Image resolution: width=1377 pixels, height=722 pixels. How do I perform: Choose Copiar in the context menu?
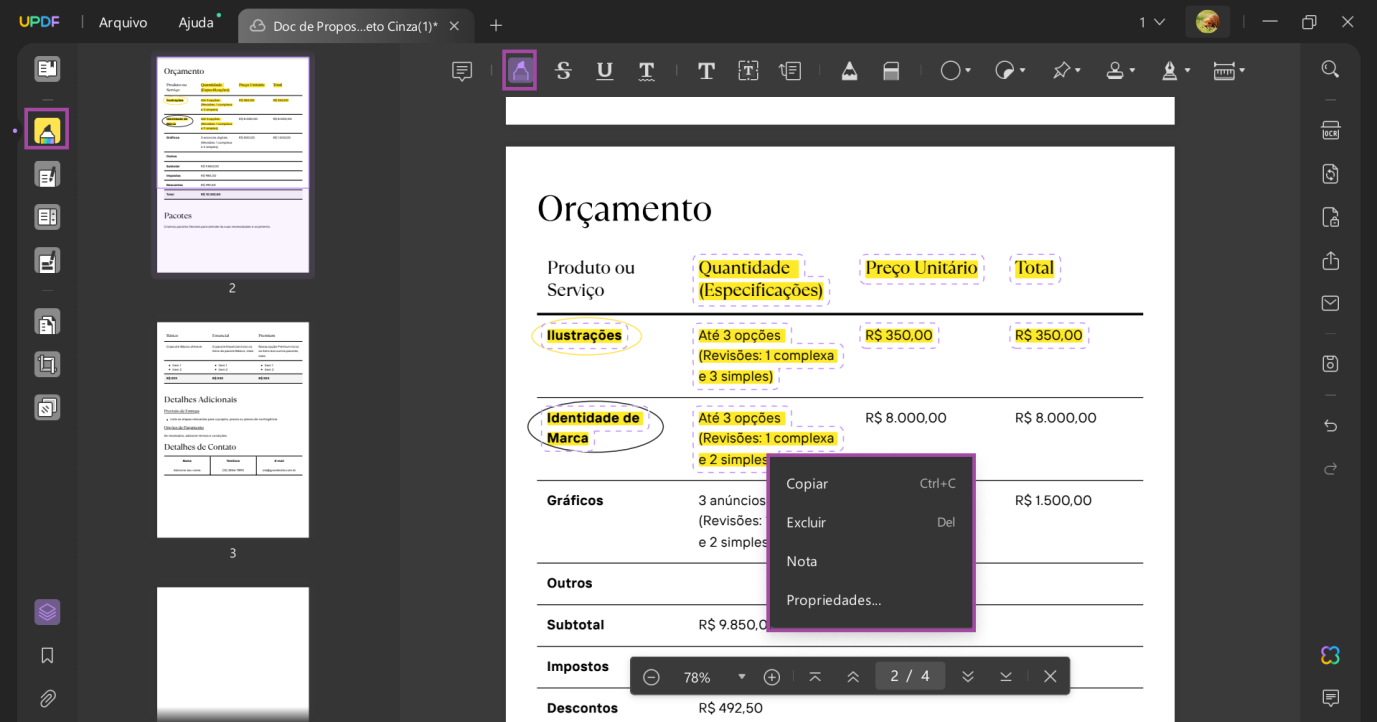coord(871,484)
